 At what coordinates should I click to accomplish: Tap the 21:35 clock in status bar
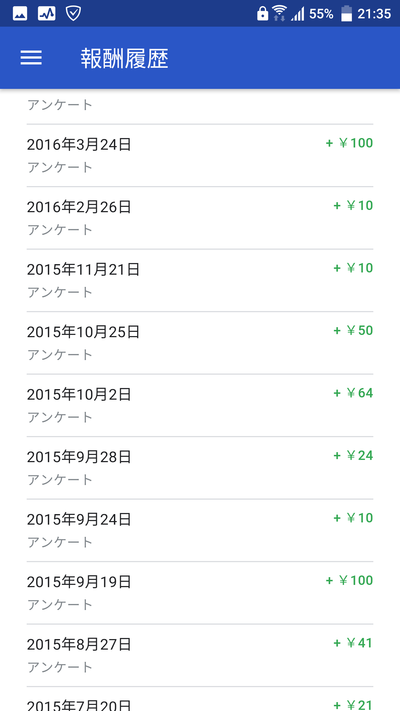(374, 14)
